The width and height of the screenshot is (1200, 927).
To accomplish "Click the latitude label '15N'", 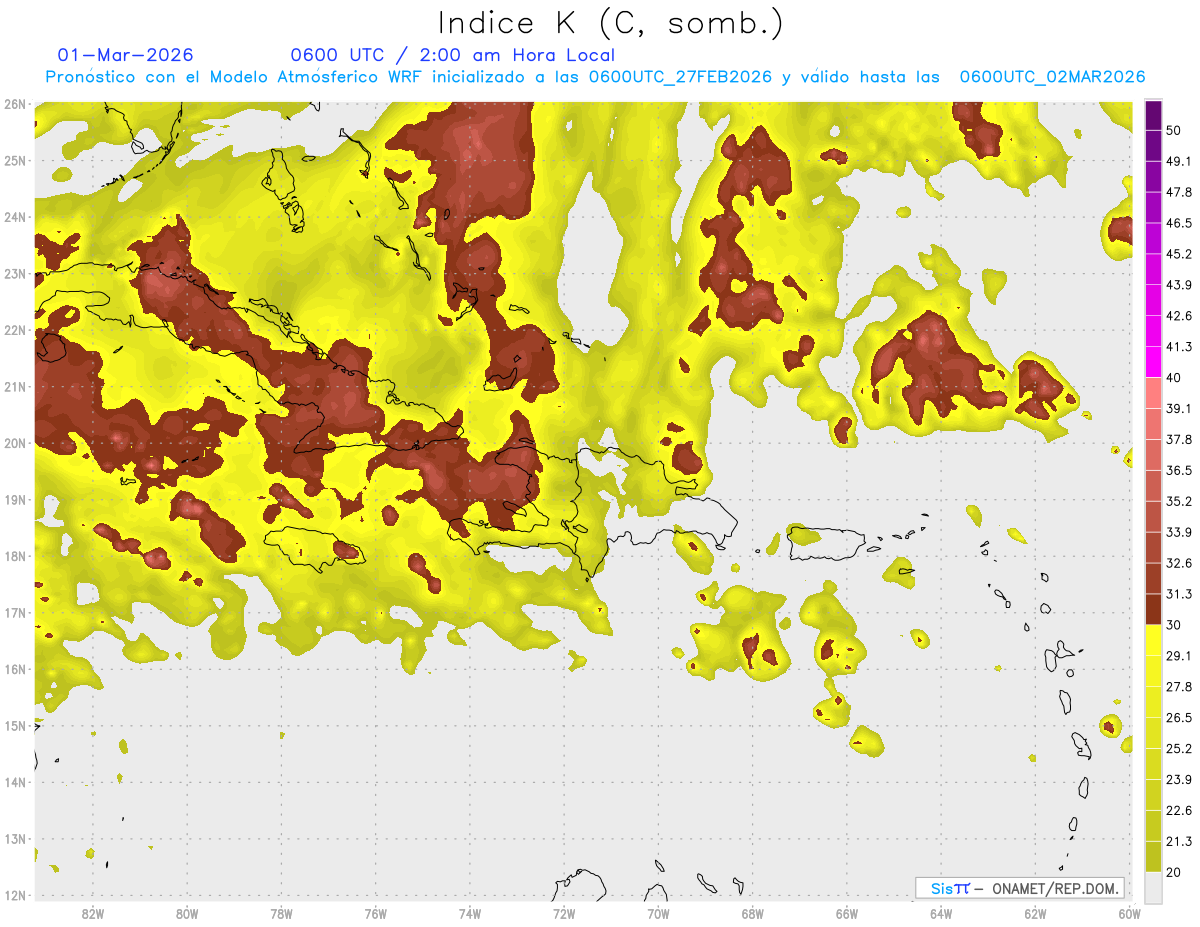I will tap(15, 725).
